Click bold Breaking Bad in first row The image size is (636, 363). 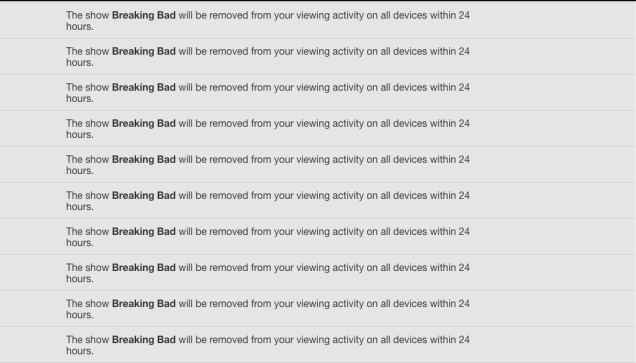point(144,15)
